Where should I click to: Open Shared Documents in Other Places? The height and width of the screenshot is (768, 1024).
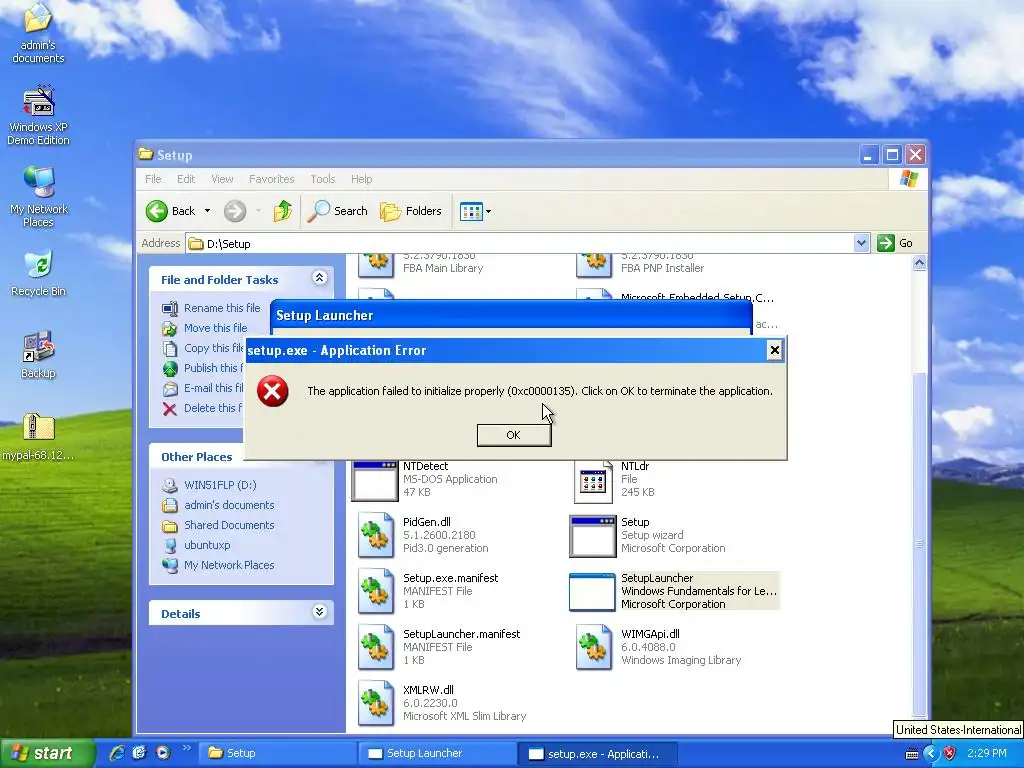229,525
